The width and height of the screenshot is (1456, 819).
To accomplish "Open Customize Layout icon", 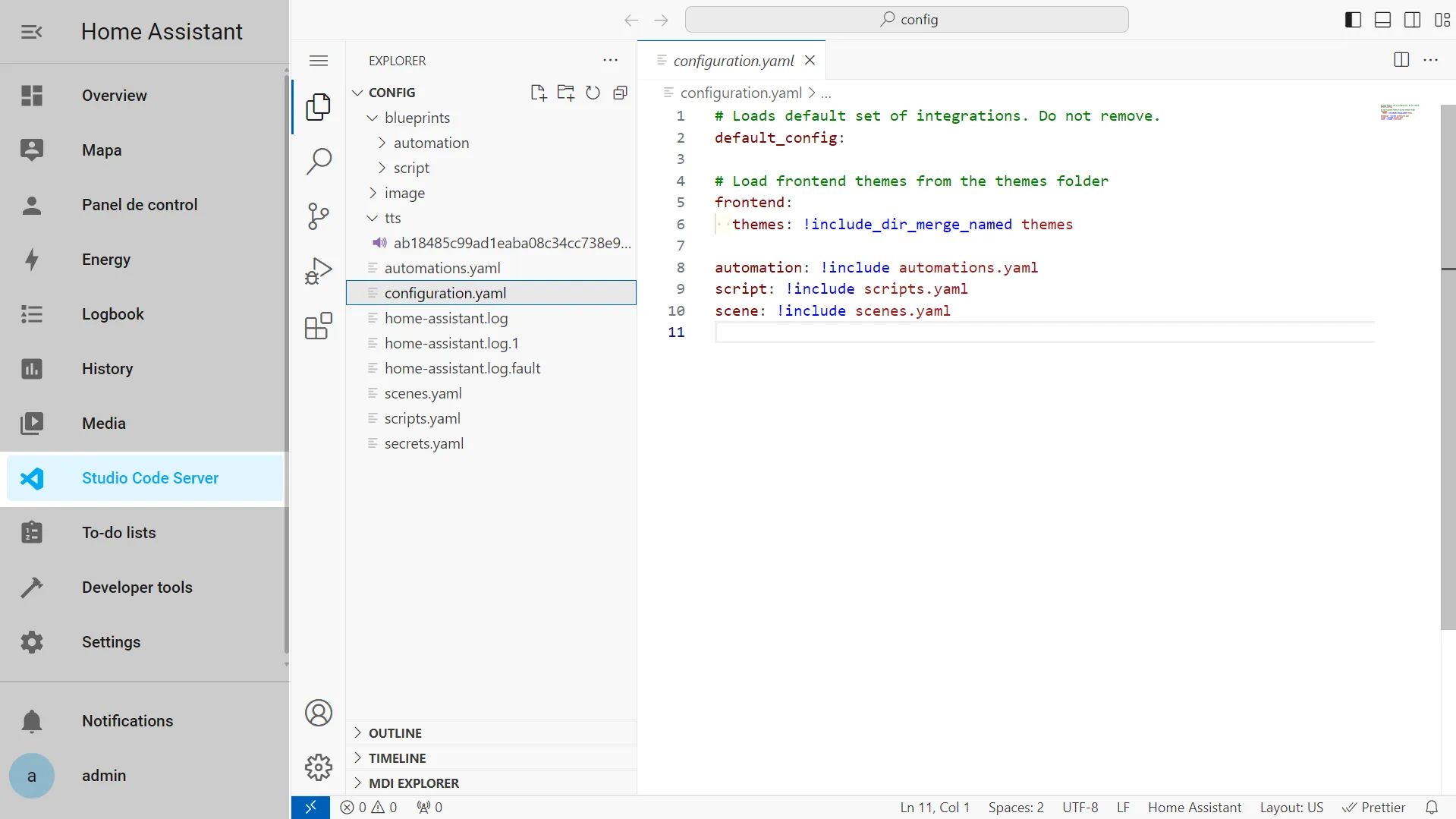I will coord(1442,20).
